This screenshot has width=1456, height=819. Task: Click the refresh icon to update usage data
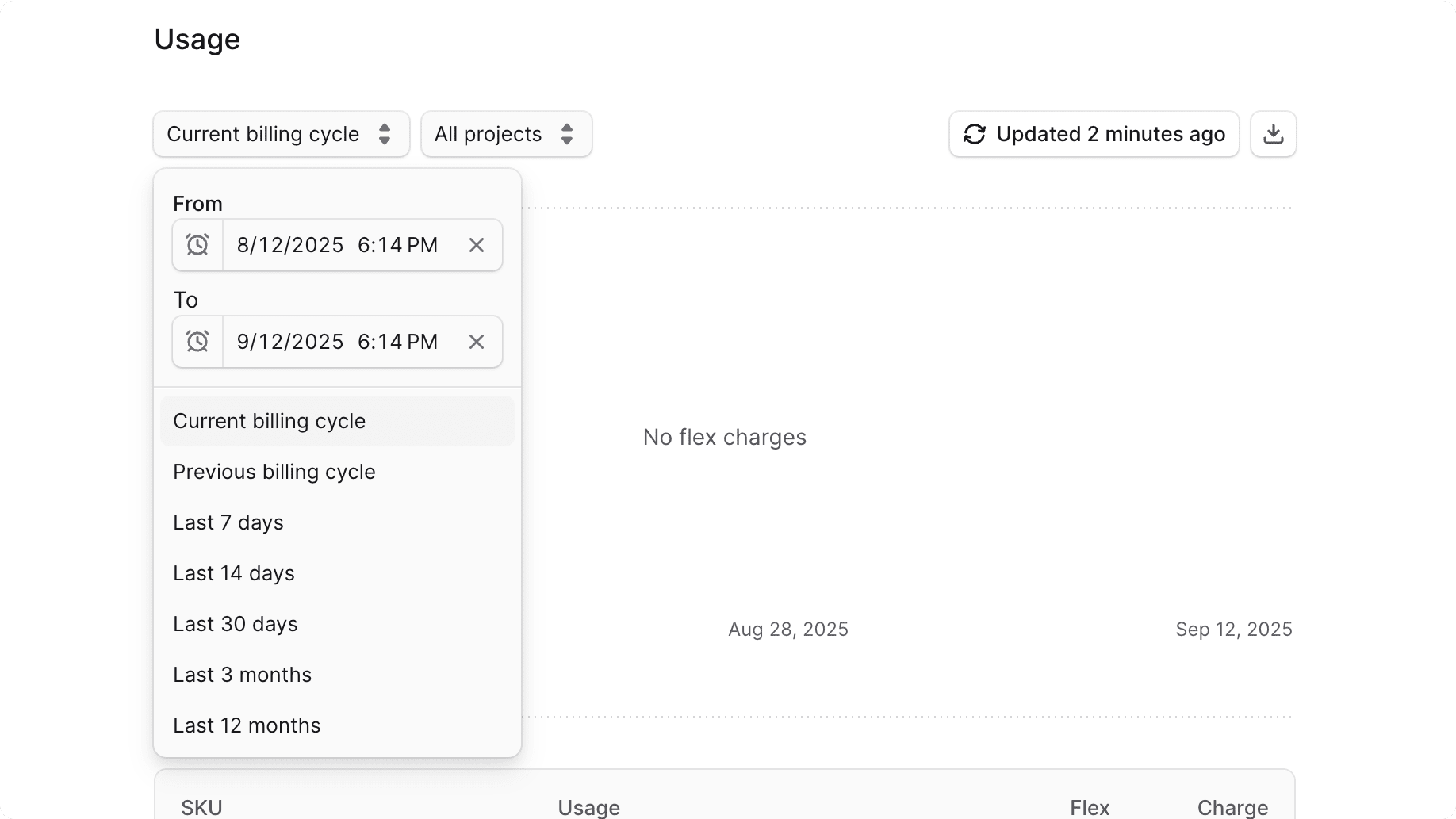coord(975,134)
